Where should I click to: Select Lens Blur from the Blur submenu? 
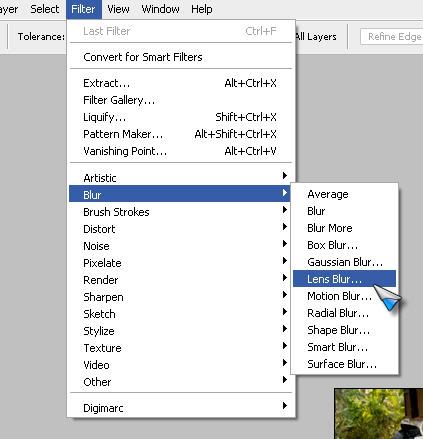coord(344,279)
